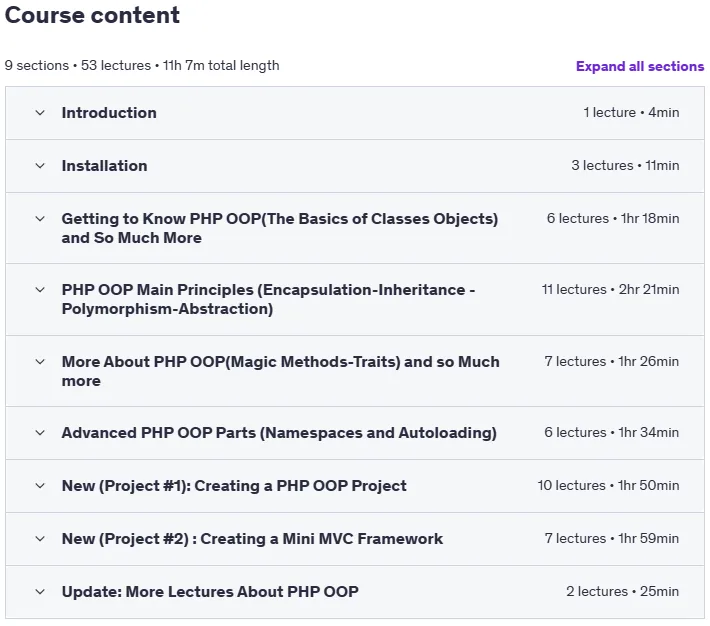Click PHP OOP Main Principles section title
Viewport: 710px width, 626px height.
pyautogui.click(x=269, y=299)
